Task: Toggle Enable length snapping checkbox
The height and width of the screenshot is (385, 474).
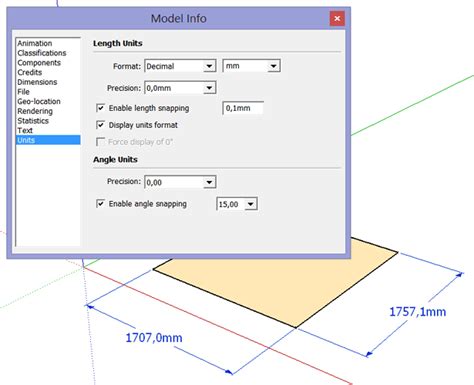Action: click(100, 108)
